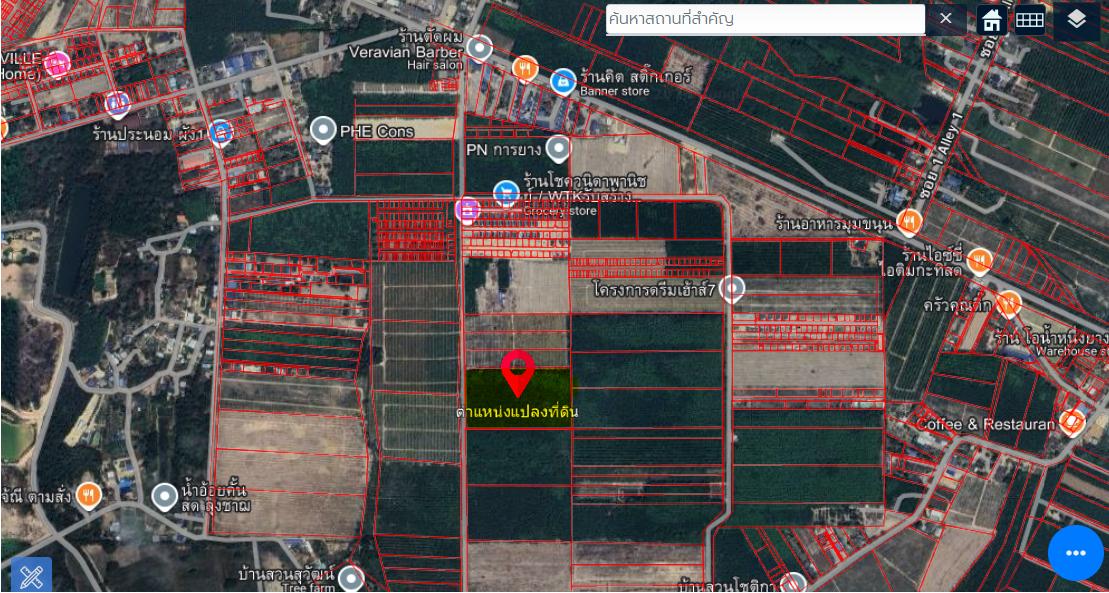Screen dimensions: 1109x593
Task: Open the grid table icon
Action: 1030,20
